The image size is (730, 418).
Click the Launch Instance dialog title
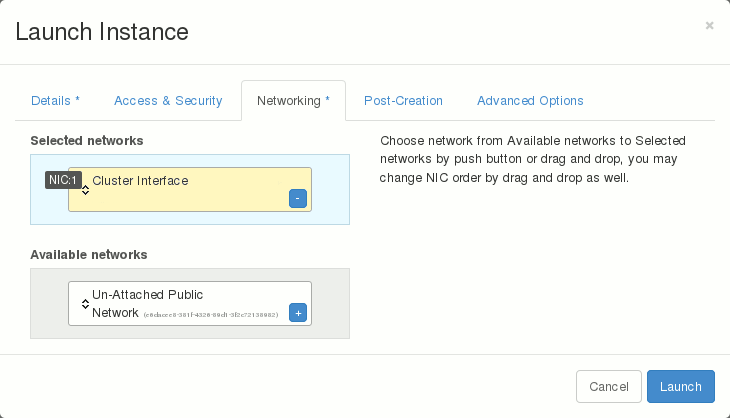tap(102, 31)
